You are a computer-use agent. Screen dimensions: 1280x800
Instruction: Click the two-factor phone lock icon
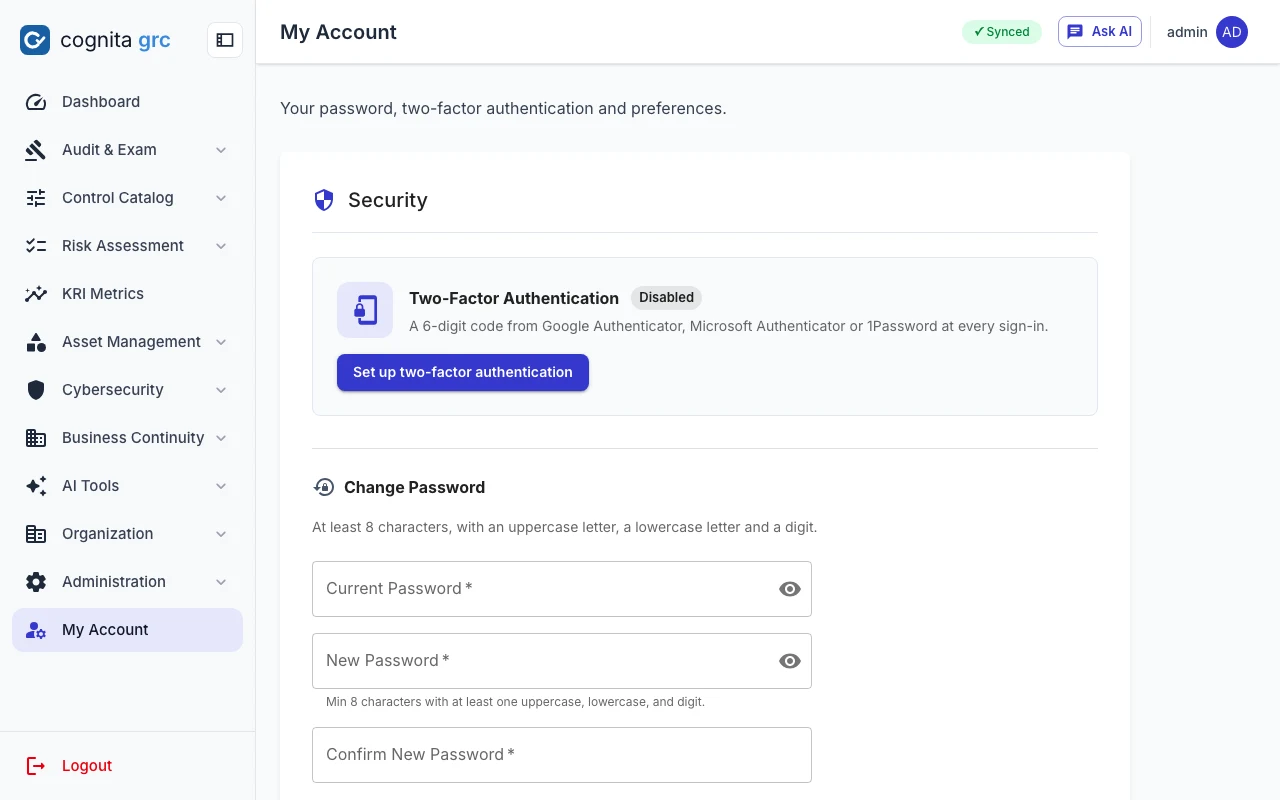click(365, 310)
